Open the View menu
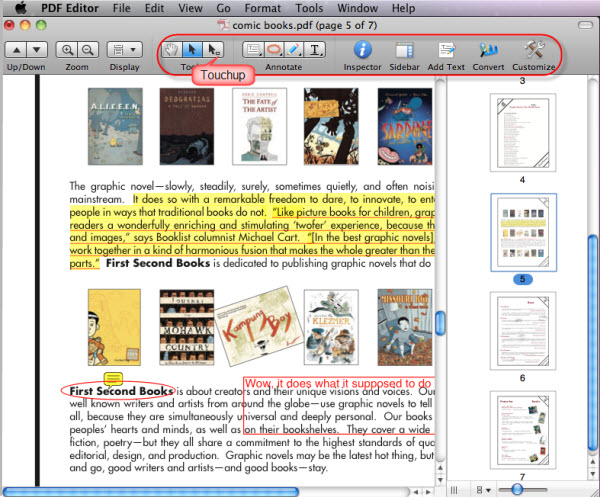The width and height of the screenshot is (600, 497). (190, 8)
